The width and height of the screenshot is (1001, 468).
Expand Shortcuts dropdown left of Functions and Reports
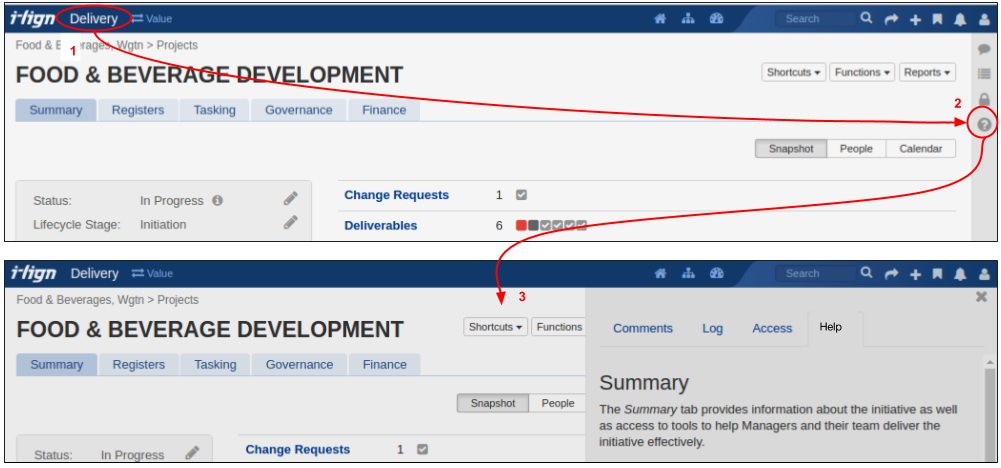point(793,72)
